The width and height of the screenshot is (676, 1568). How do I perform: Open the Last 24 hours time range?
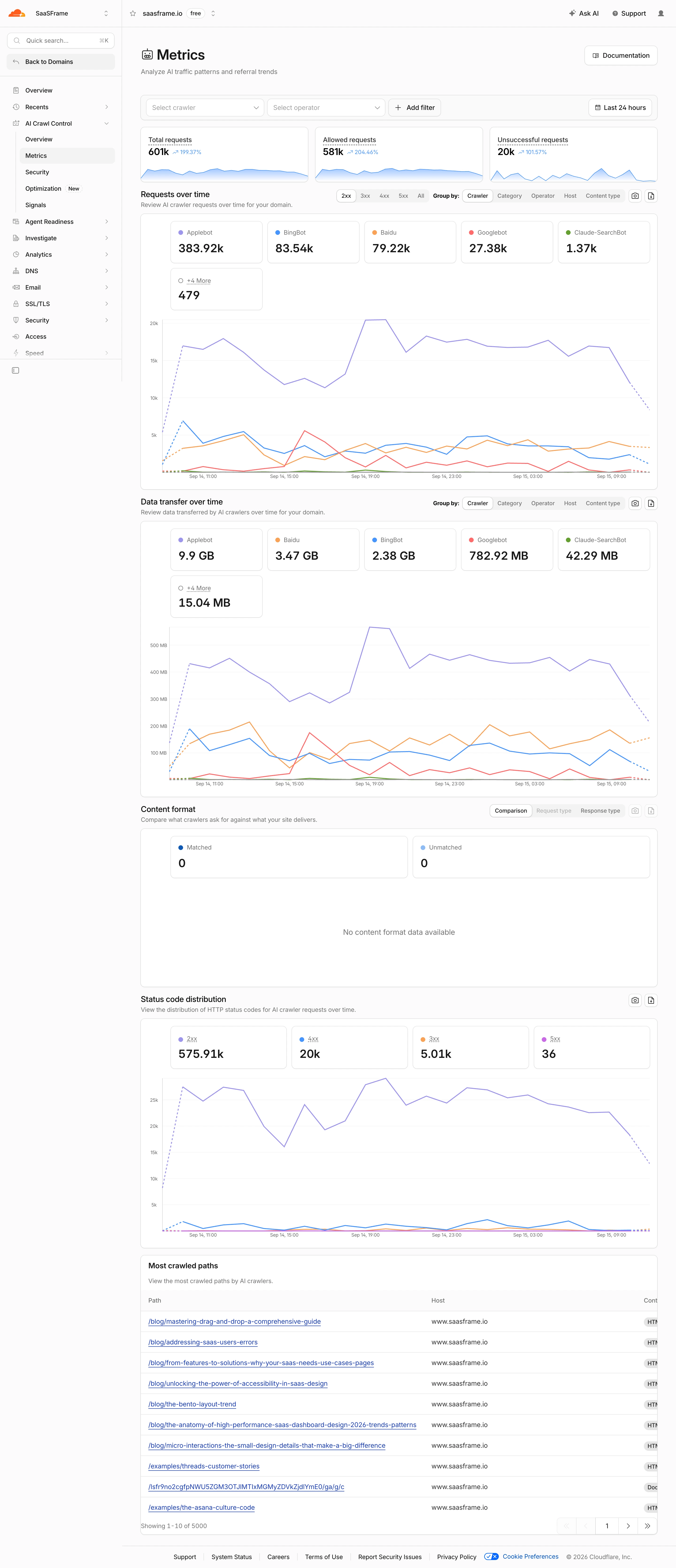point(620,108)
